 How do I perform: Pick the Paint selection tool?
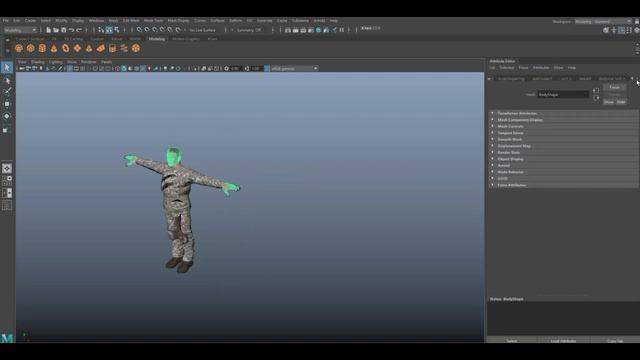(x=7, y=91)
